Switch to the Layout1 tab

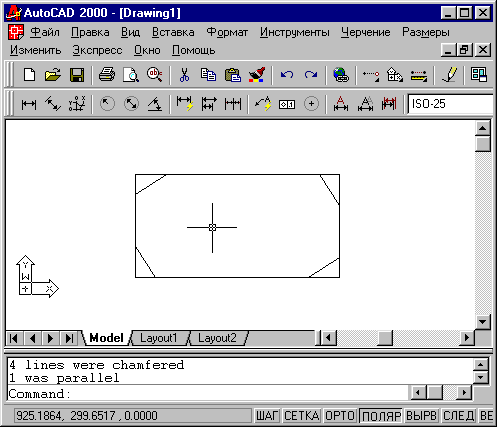(158, 338)
